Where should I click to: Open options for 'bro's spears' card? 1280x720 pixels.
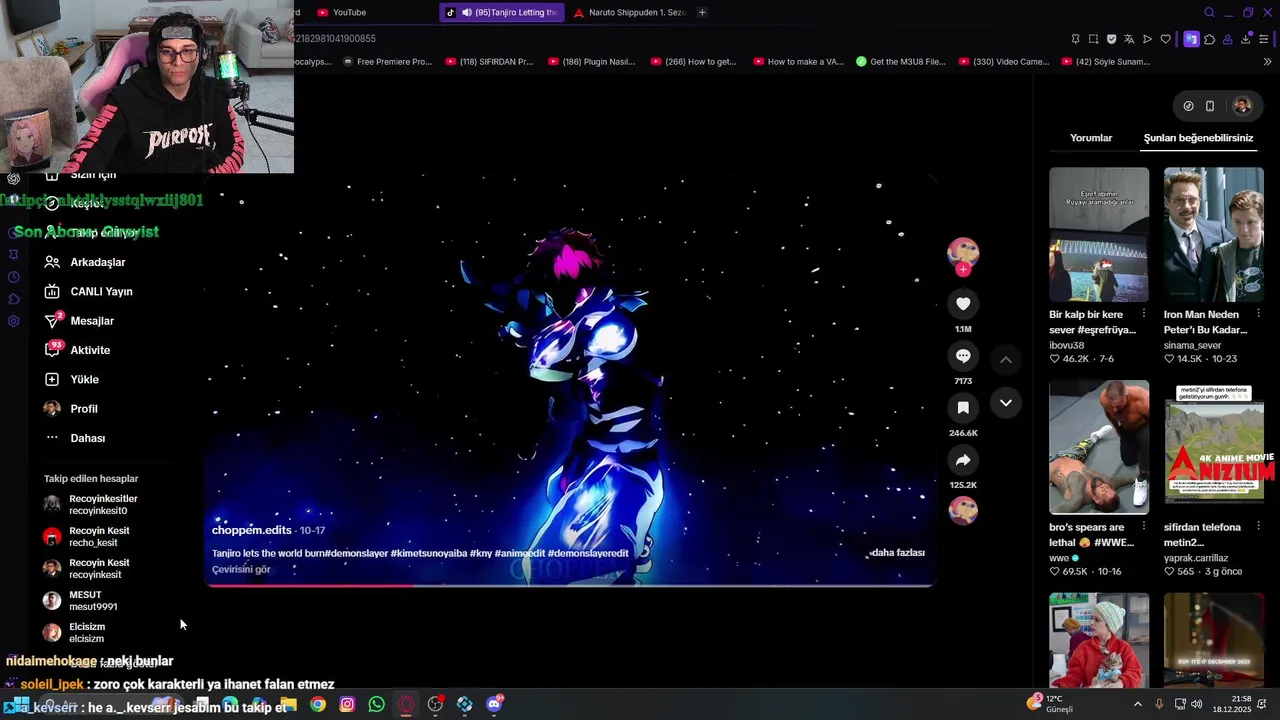pyautogui.click(x=1143, y=527)
